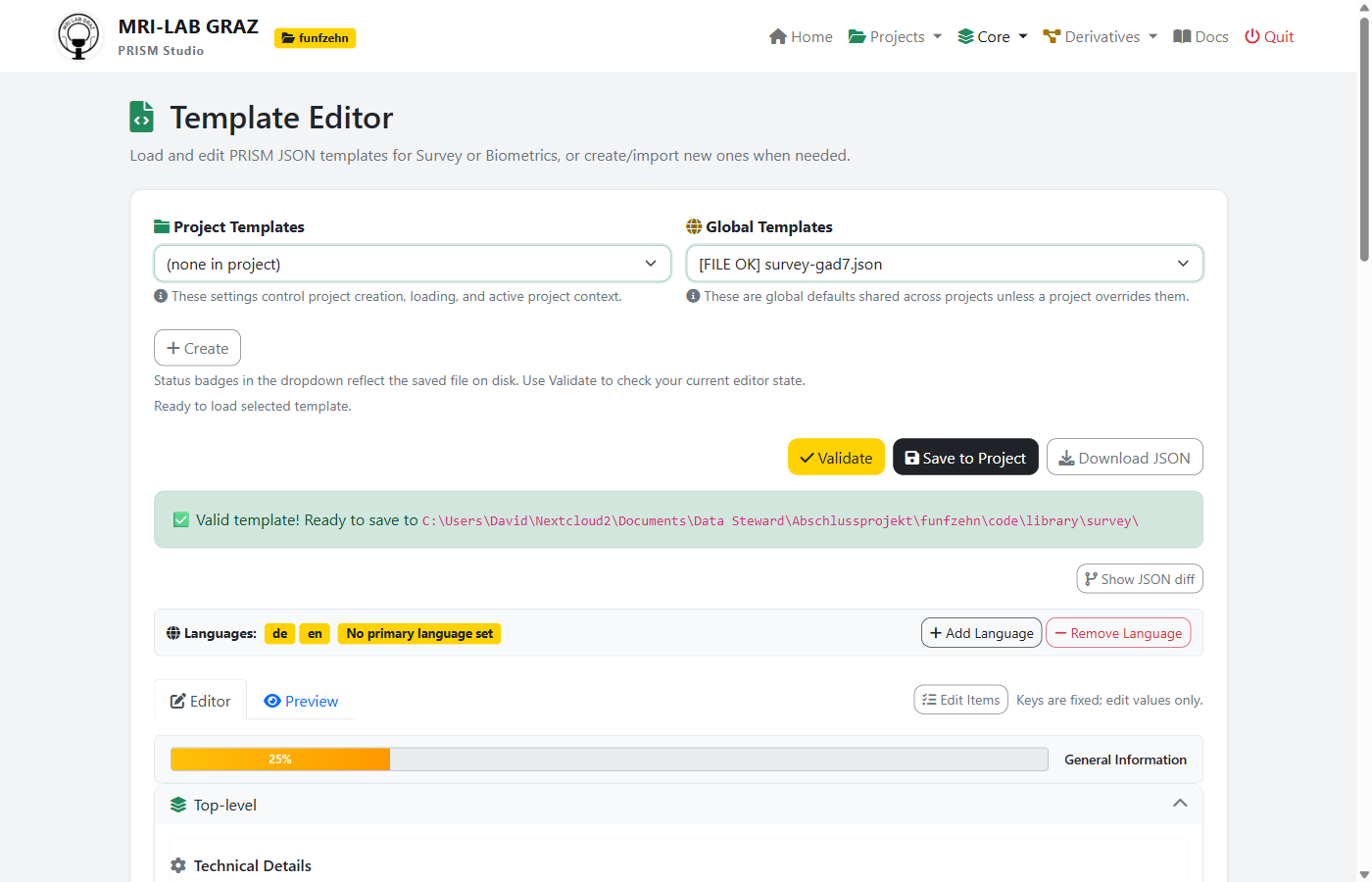Go to Home in the navigation bar

coord(801,36)
